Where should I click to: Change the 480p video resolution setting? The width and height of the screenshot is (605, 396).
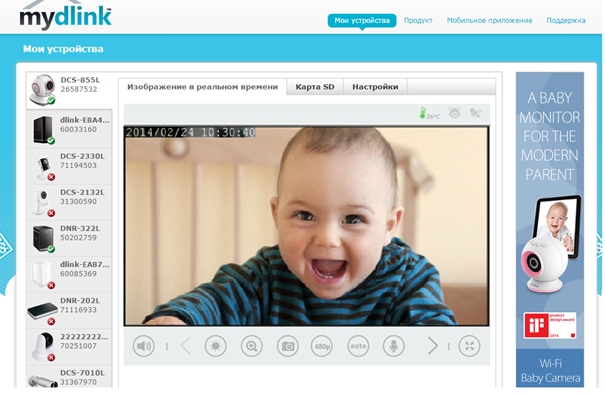[322, 346]
